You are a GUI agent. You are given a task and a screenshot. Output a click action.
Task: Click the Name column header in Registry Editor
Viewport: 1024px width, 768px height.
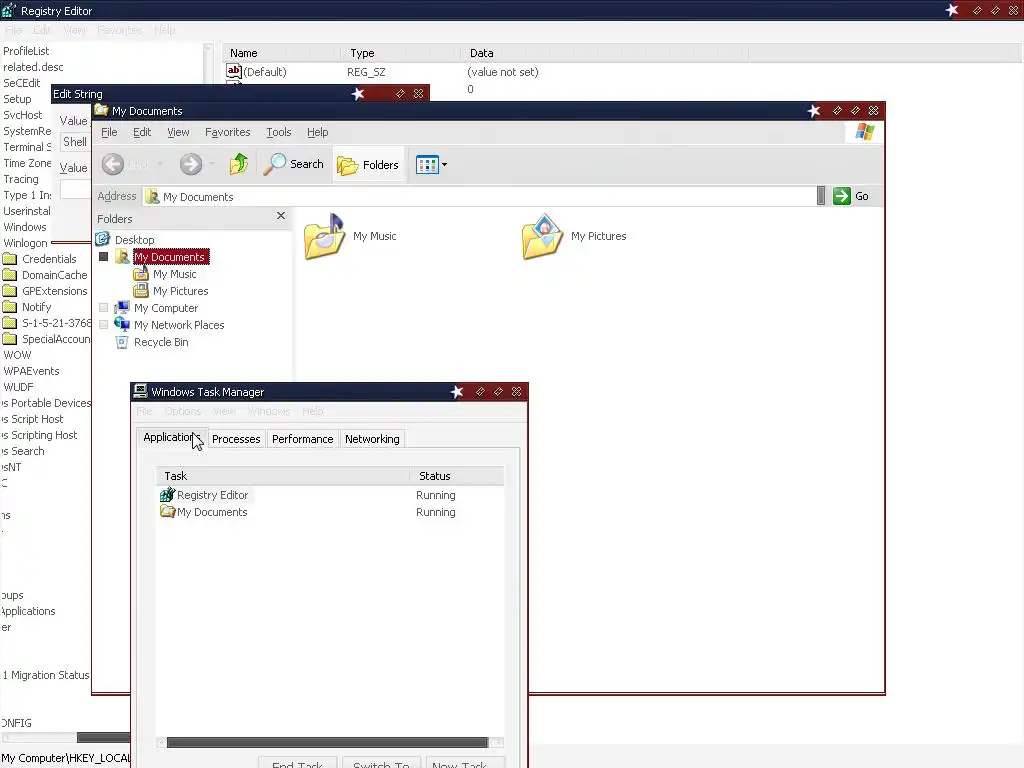pos(282,53)
